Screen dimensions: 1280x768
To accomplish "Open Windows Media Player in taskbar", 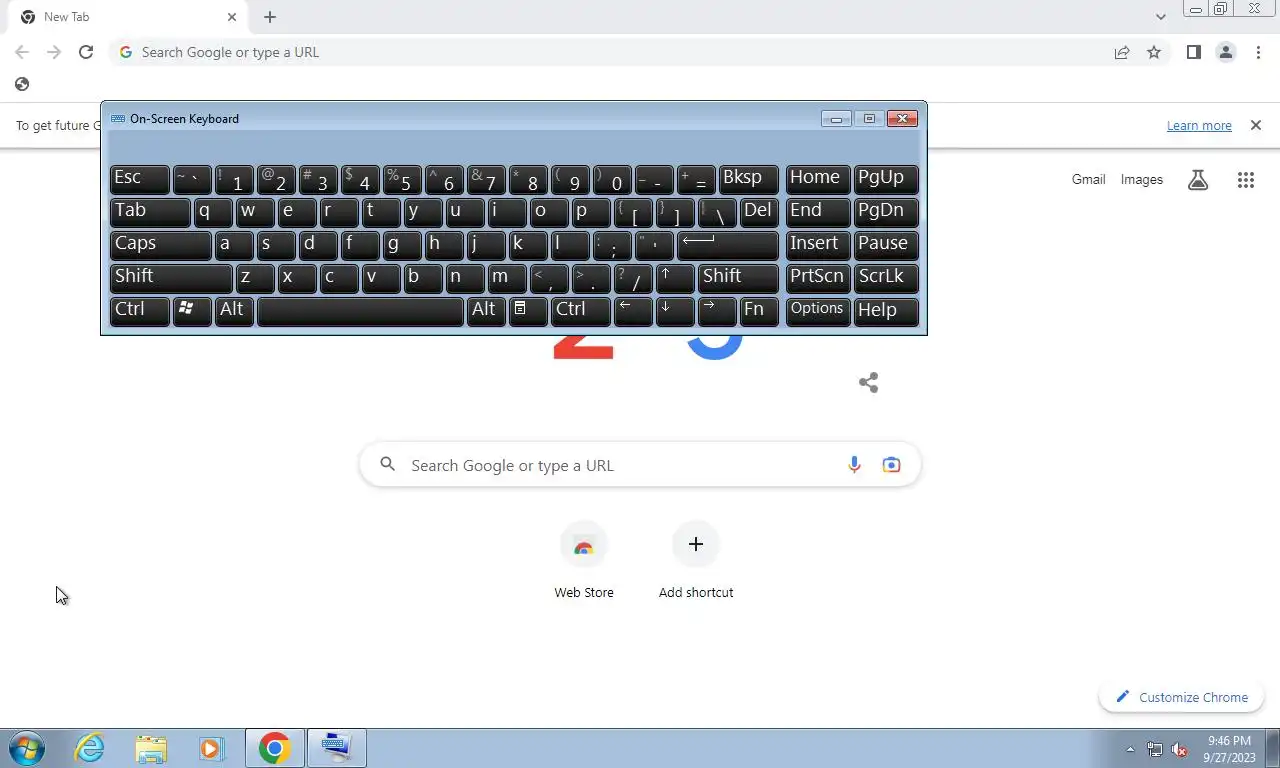I will pyautogui.click(x=211, y=748).
